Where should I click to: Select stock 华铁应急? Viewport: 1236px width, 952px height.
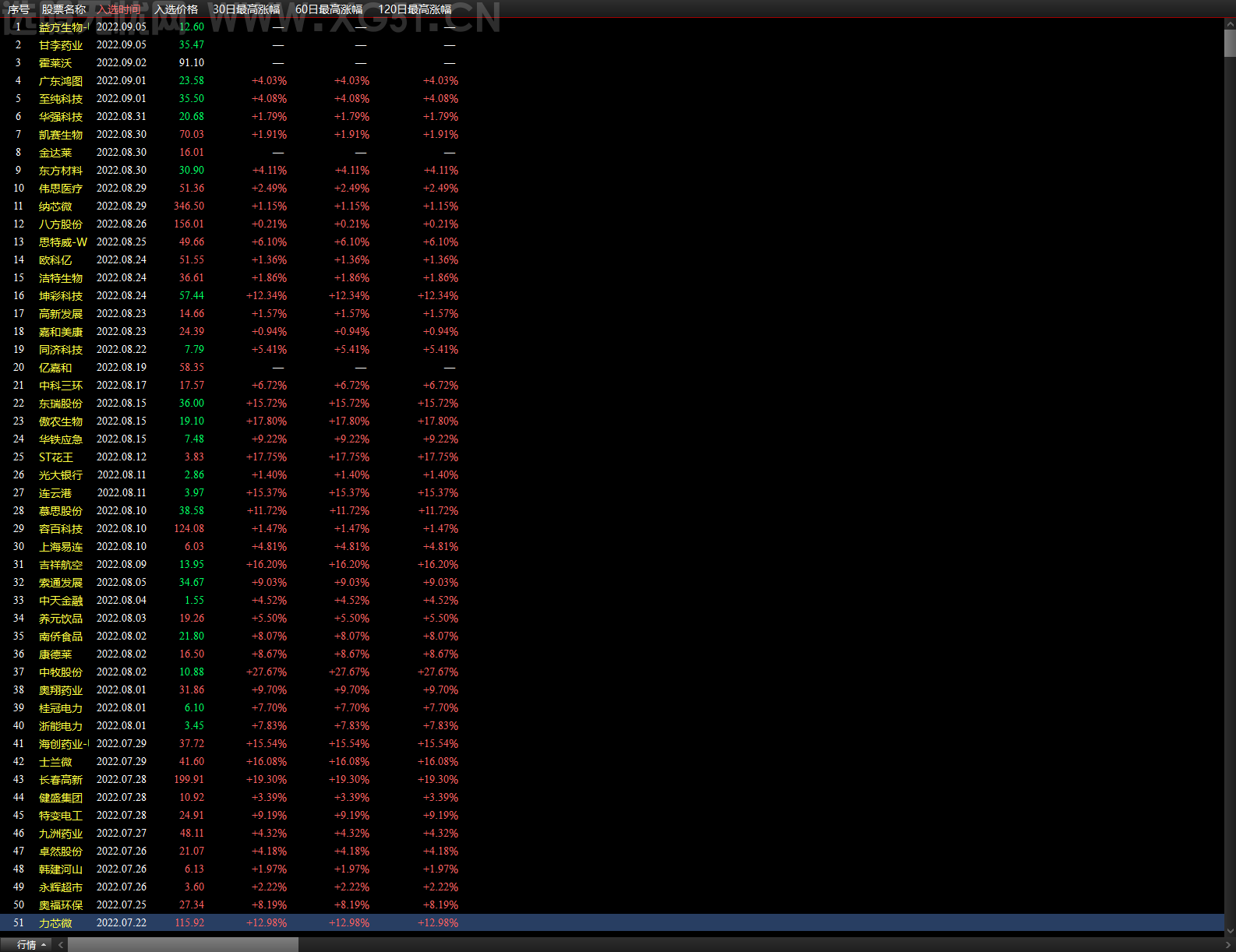coord(61,439)
